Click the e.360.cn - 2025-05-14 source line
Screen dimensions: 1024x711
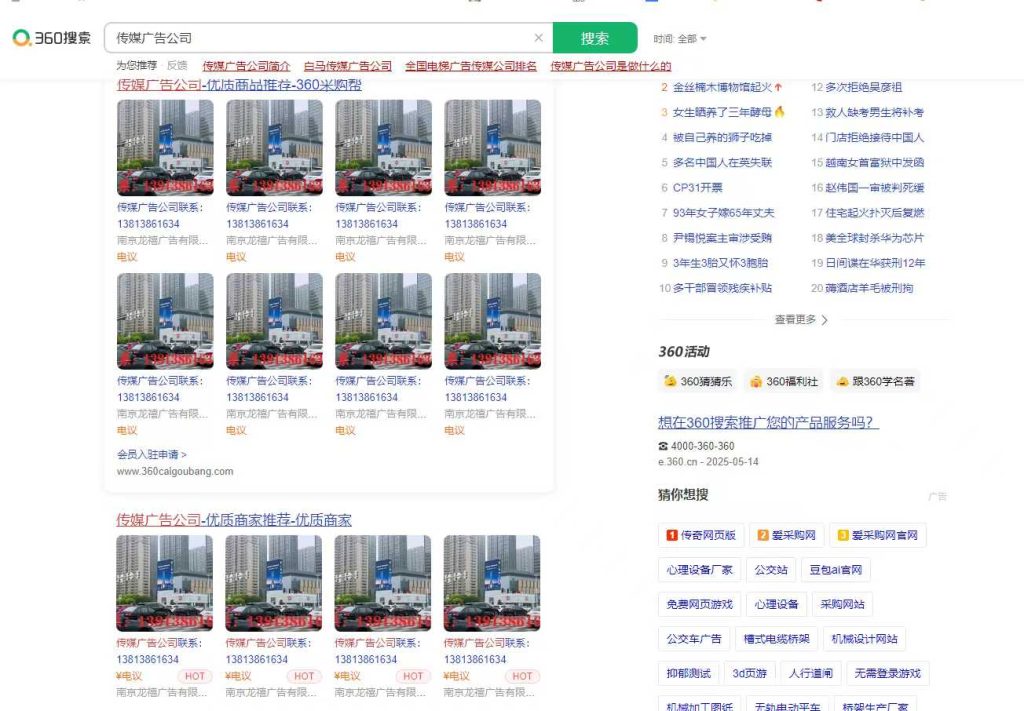click(709, 462)
